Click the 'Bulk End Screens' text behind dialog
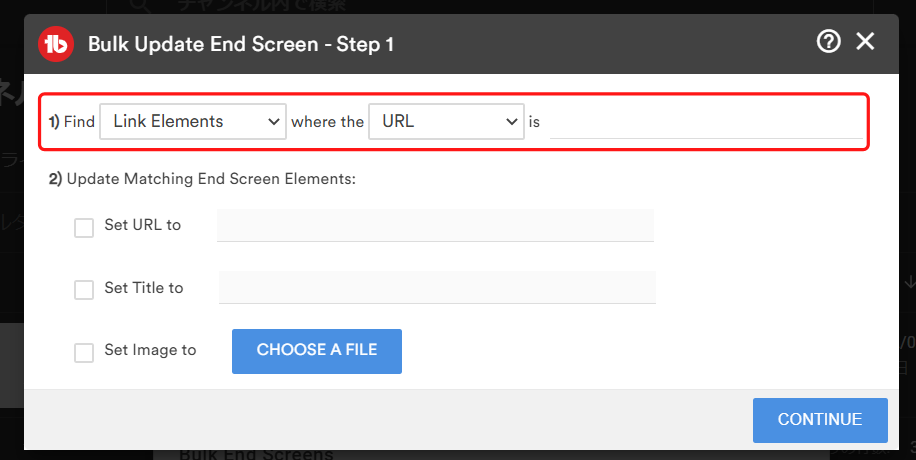 (x=256, y=454)
